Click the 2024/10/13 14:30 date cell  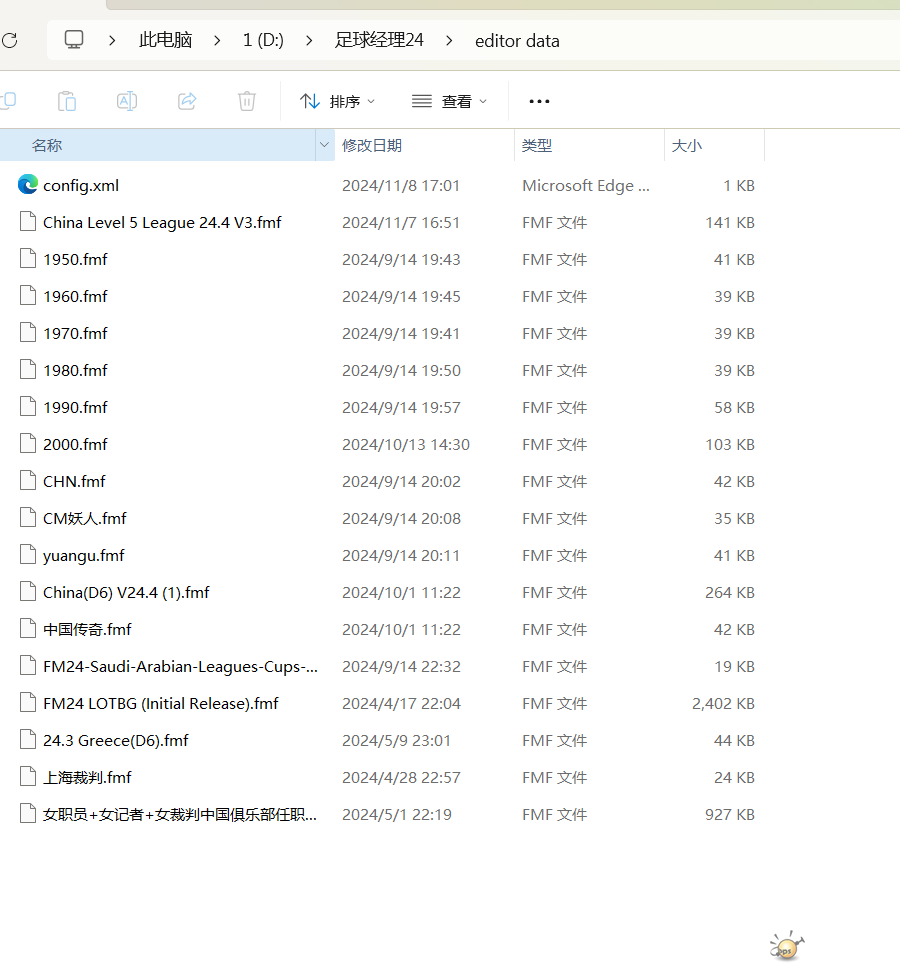pos(406,445)
